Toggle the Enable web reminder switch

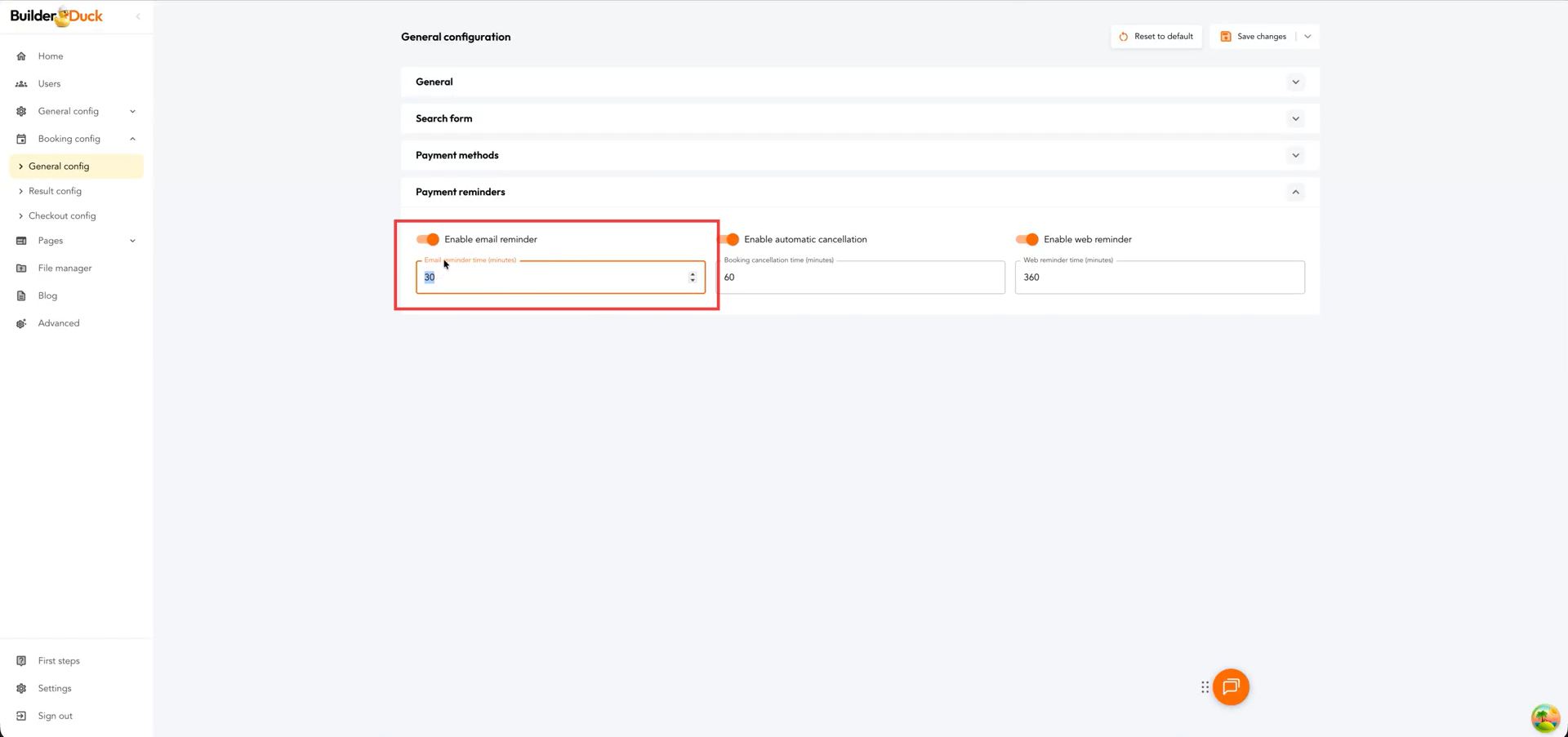point(1027,239)
